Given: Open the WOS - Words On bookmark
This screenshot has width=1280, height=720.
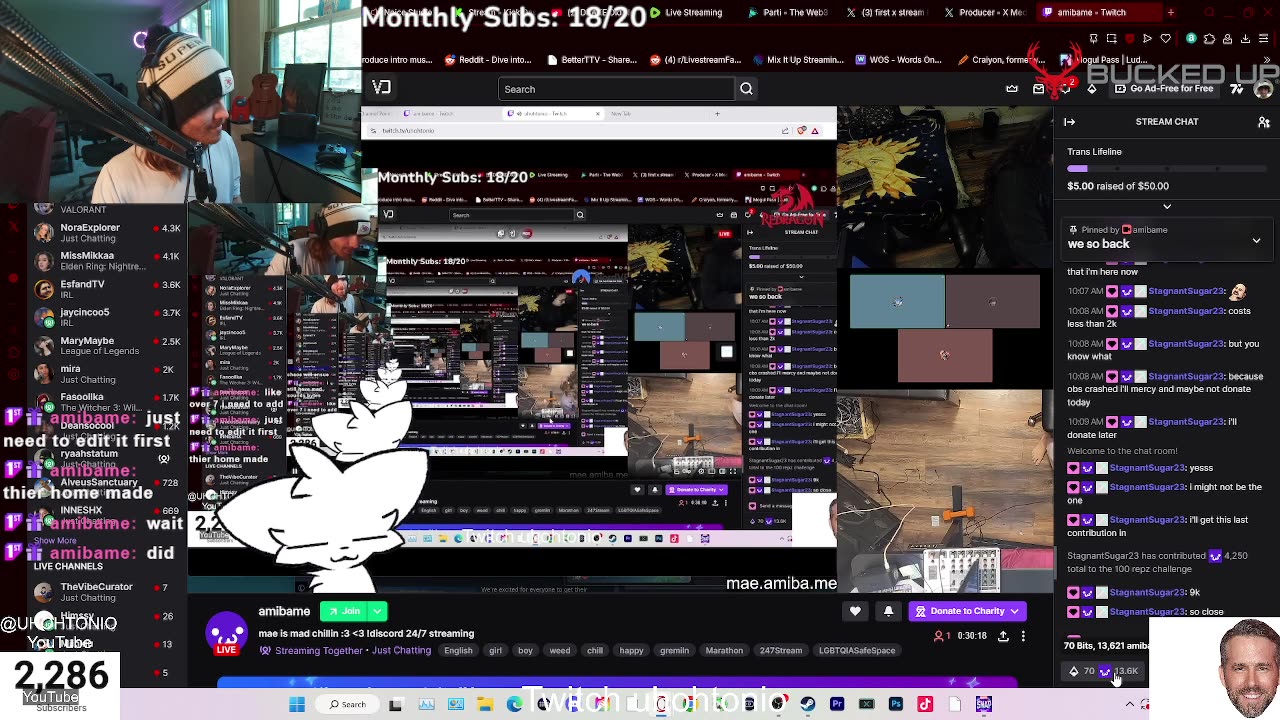Looking at the screenshot, I should click(x=898, y=59).
